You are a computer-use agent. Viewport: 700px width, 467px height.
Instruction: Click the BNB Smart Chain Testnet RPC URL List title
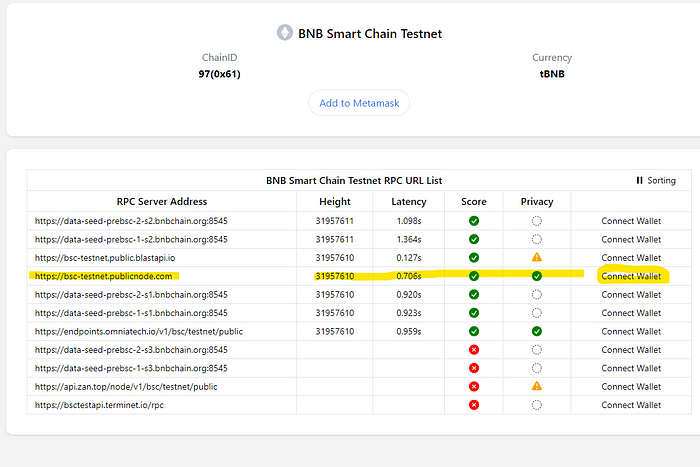click(354, 180)
